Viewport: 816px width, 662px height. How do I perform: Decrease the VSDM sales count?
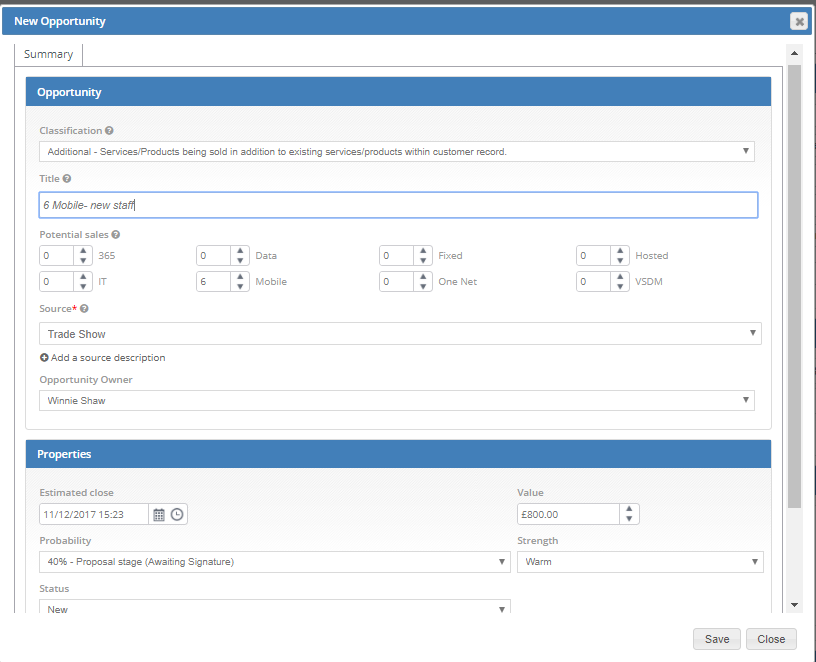coord(620,286)
